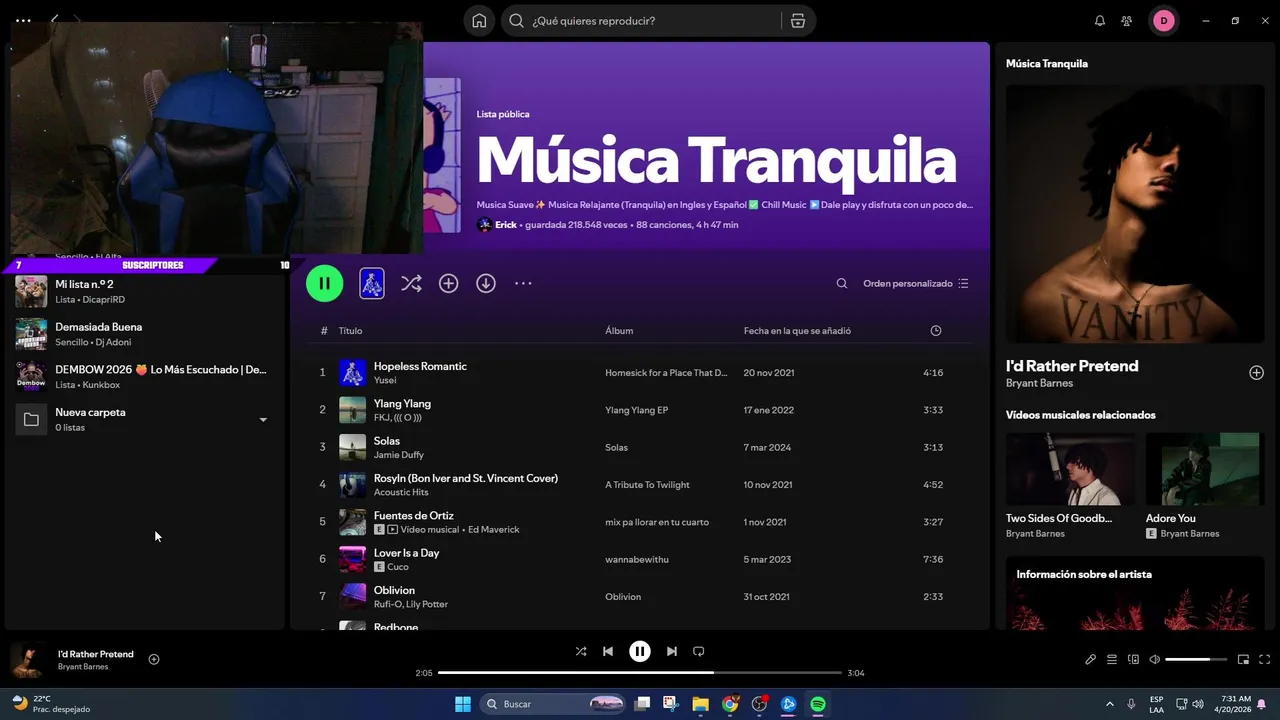This screenshot has width=1280, height=720.
Task: Go to Spotify home icon
Action: click(x=480, y=21)
